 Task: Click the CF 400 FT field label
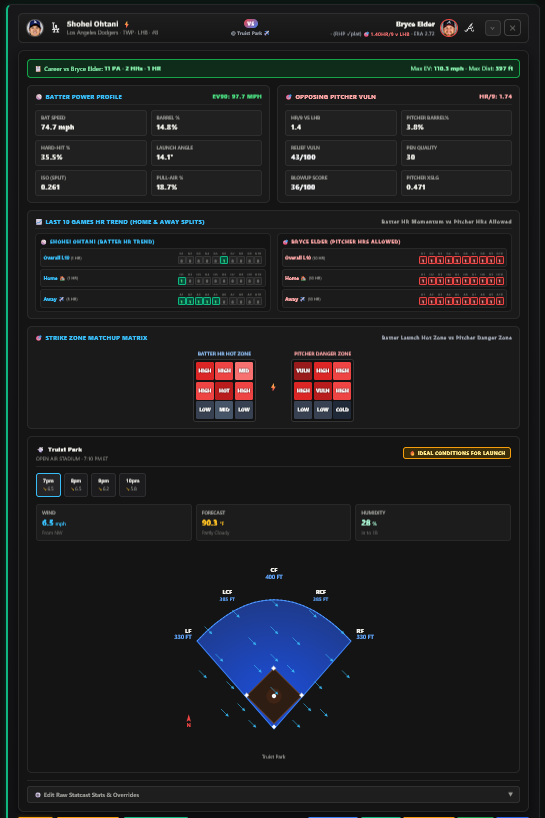point(274,573)
